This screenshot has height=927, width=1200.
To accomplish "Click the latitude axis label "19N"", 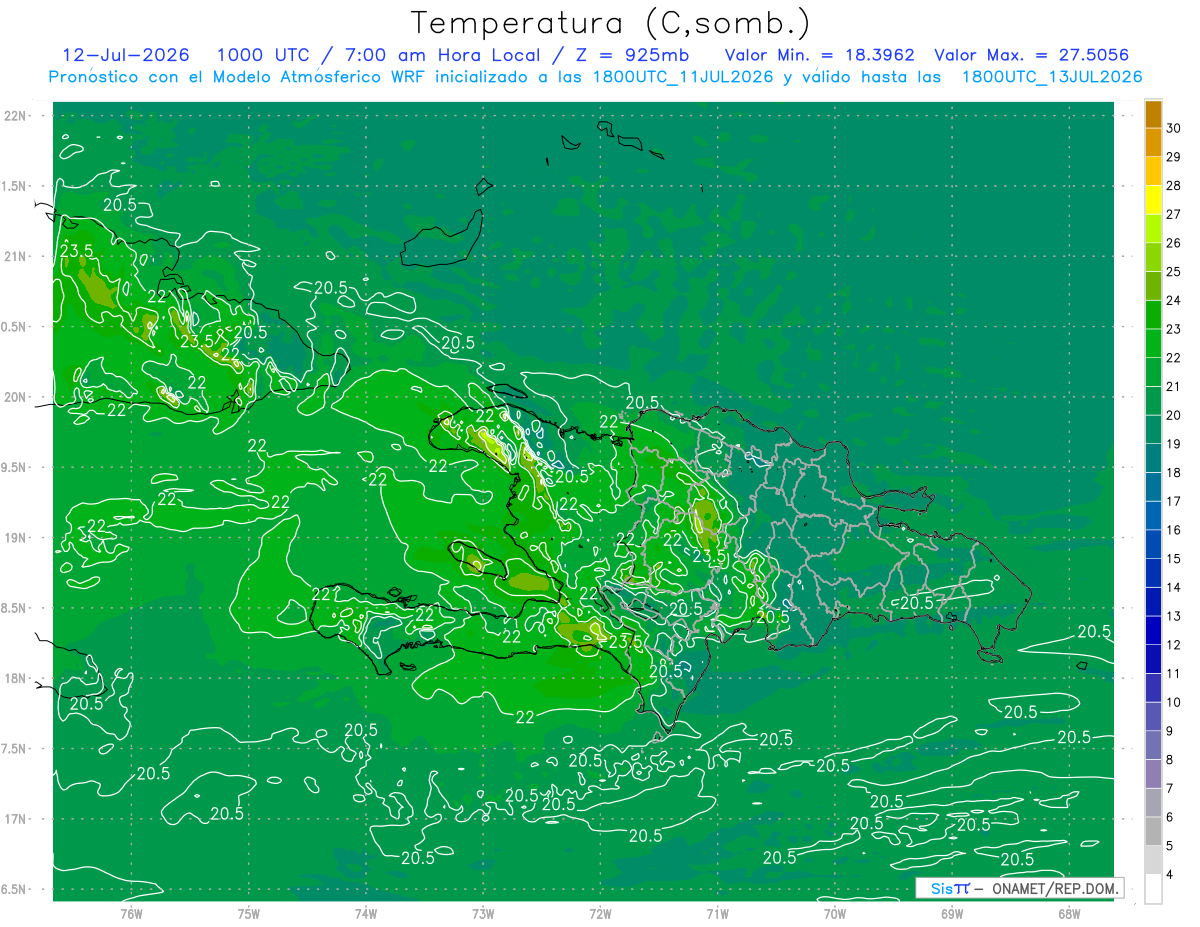I will 16,538.
